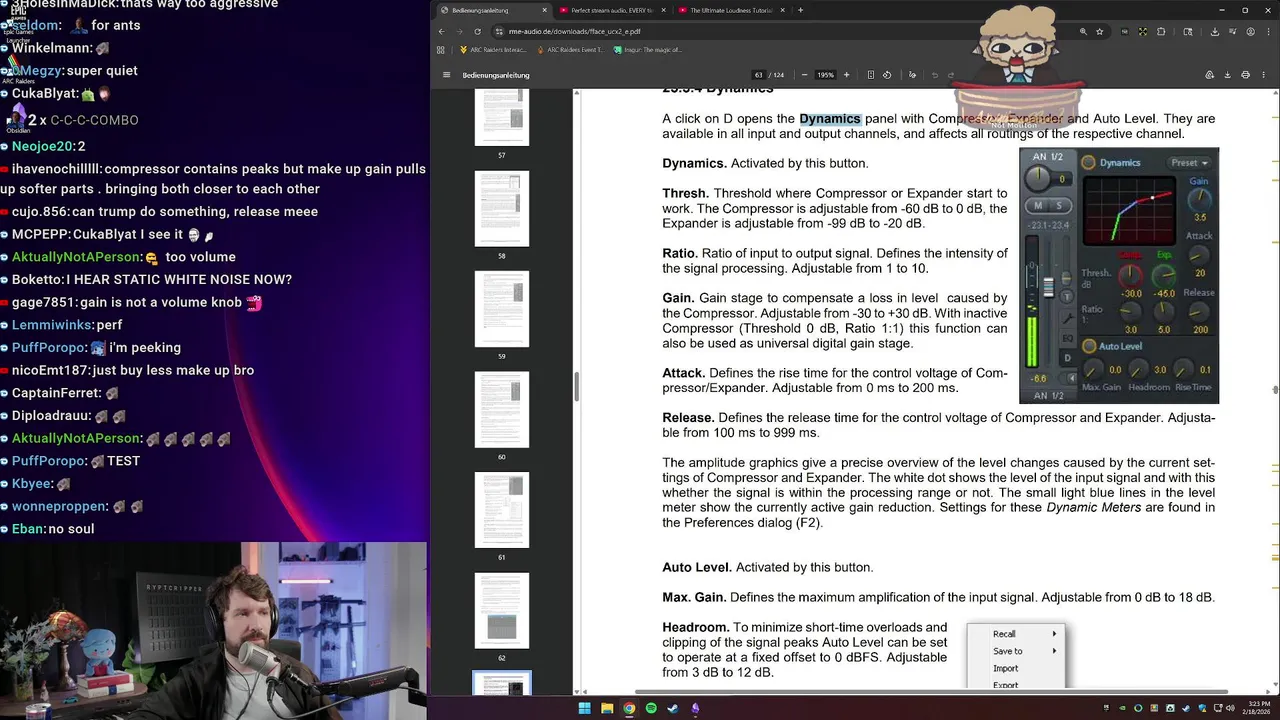
Task: Zoom out the PDF with minus button
Action: pyautogui.click(x=802, y=75)
